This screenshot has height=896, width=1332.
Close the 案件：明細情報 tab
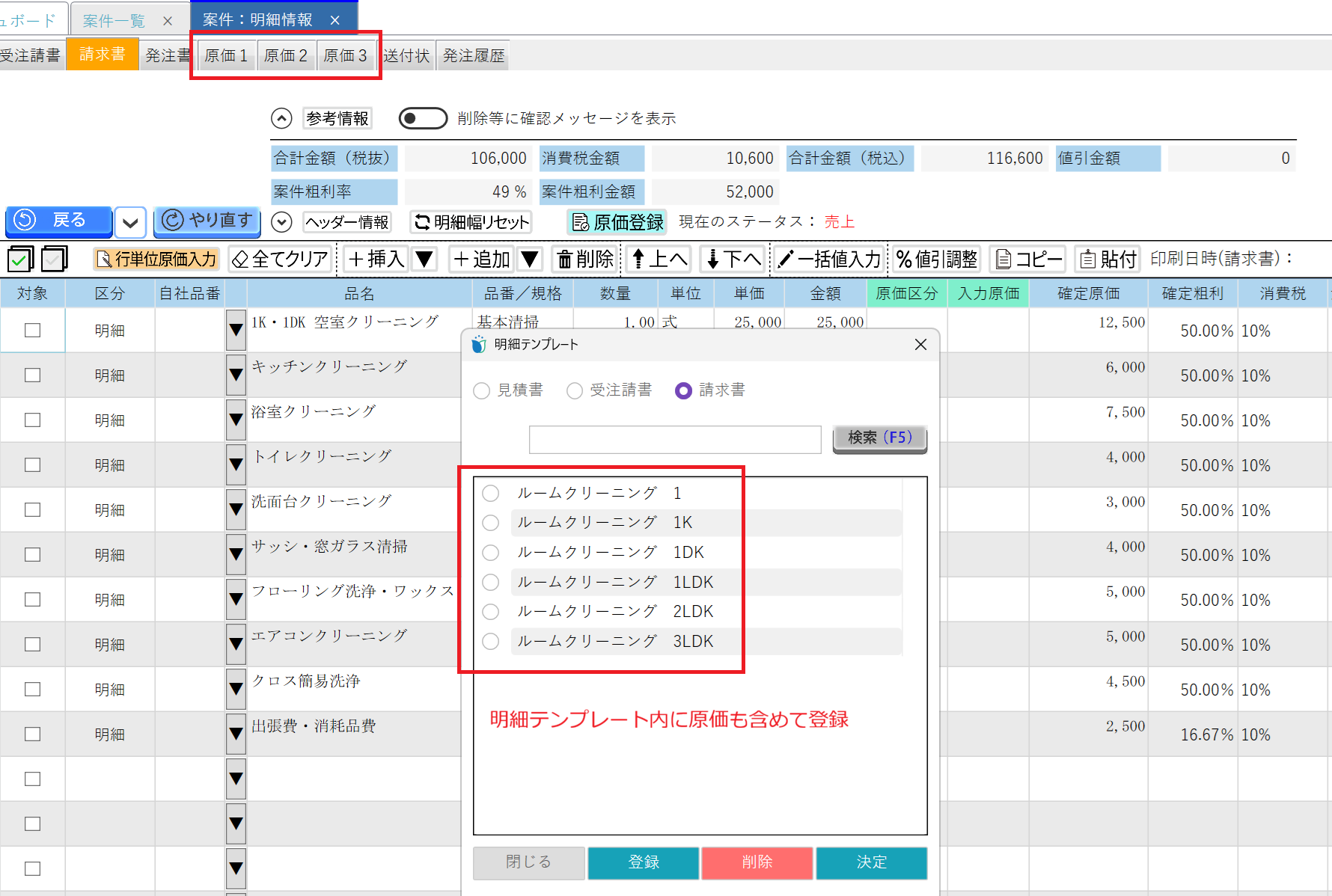point(334,20)
